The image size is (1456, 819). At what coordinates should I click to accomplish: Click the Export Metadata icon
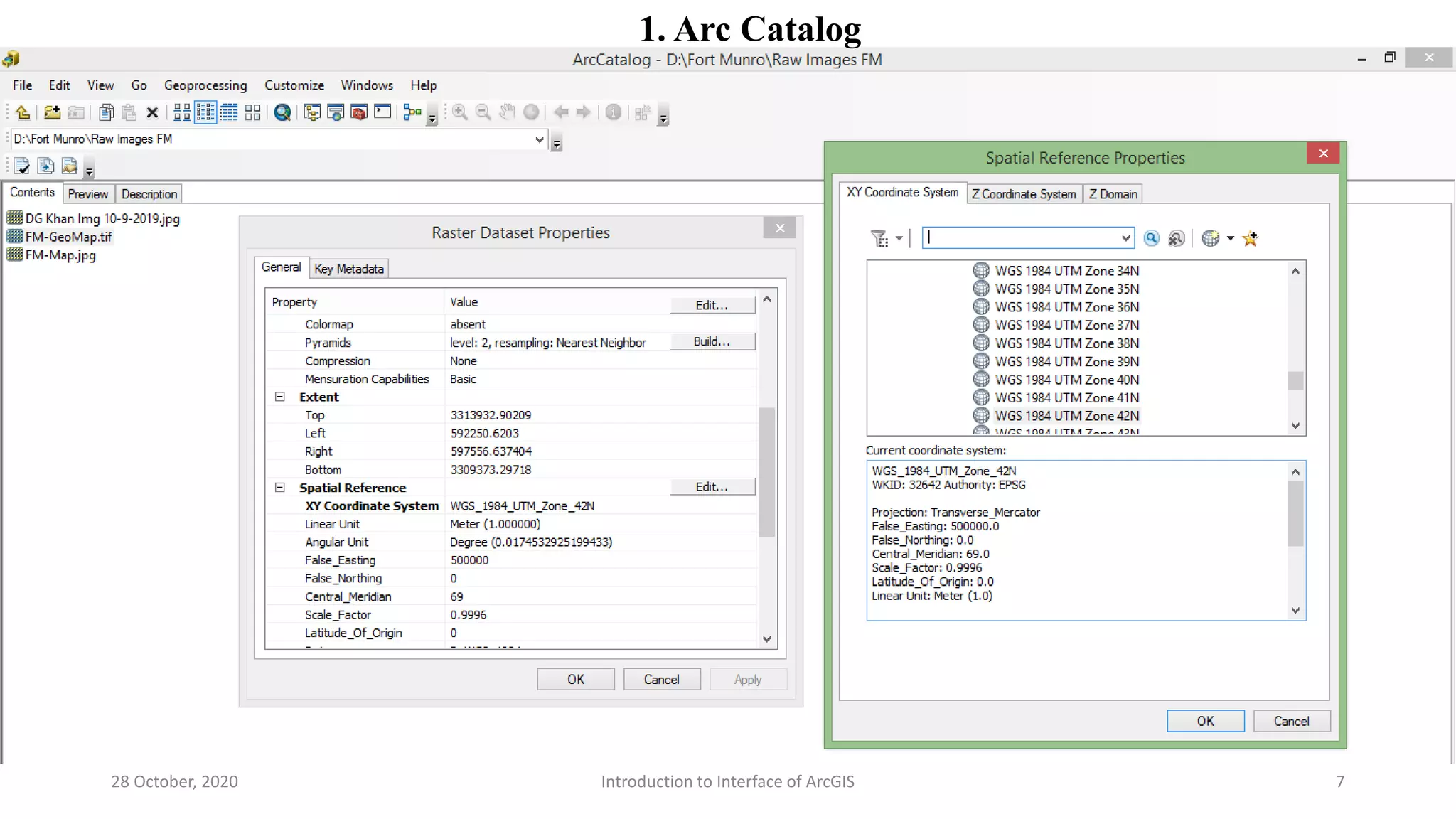[69, 166]
